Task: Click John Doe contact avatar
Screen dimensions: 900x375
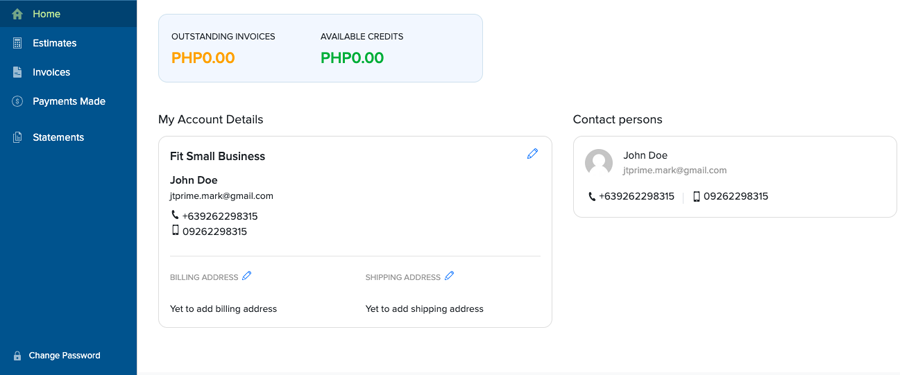Action: click(599, 163)
